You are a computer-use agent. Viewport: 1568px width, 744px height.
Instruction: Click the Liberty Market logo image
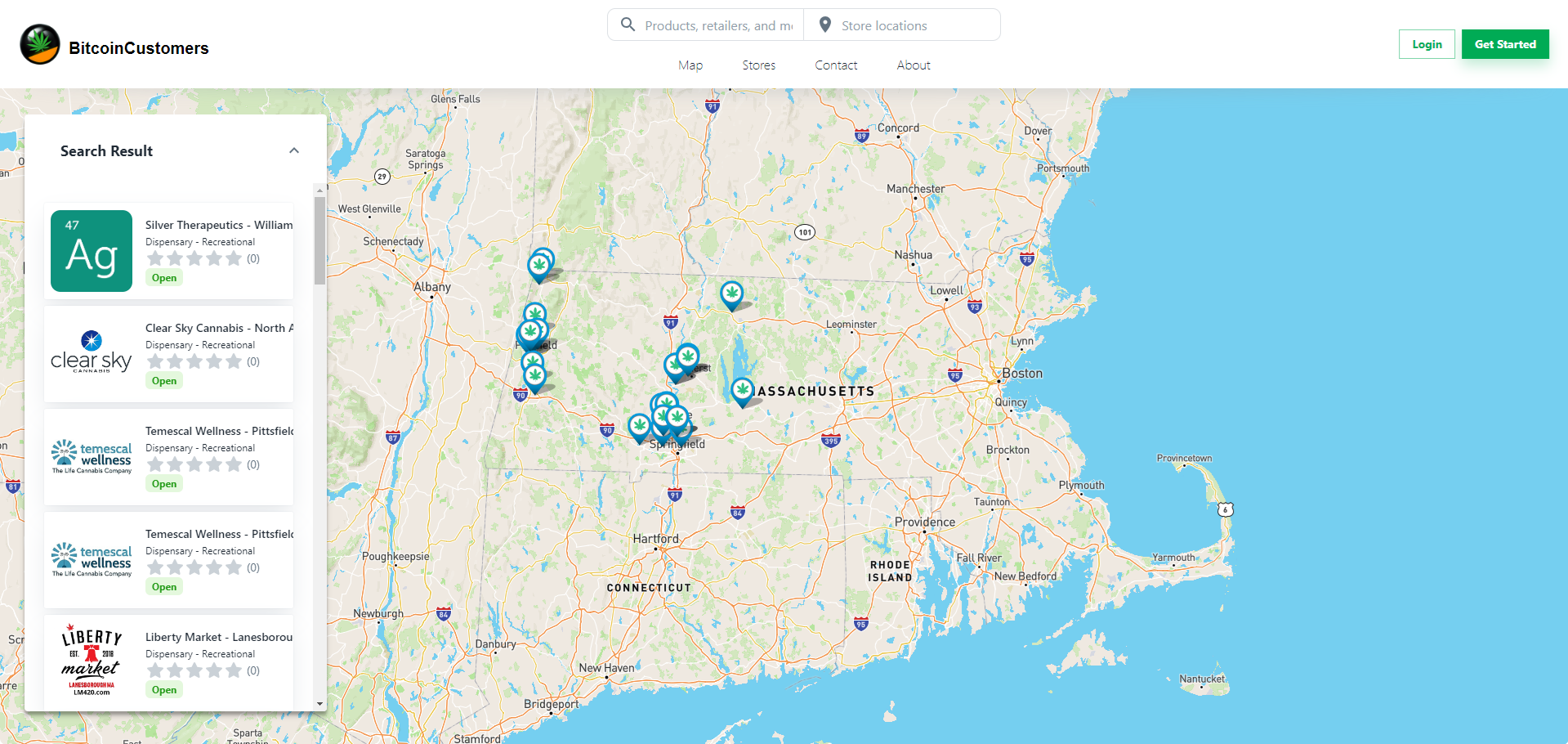point(92,661)
